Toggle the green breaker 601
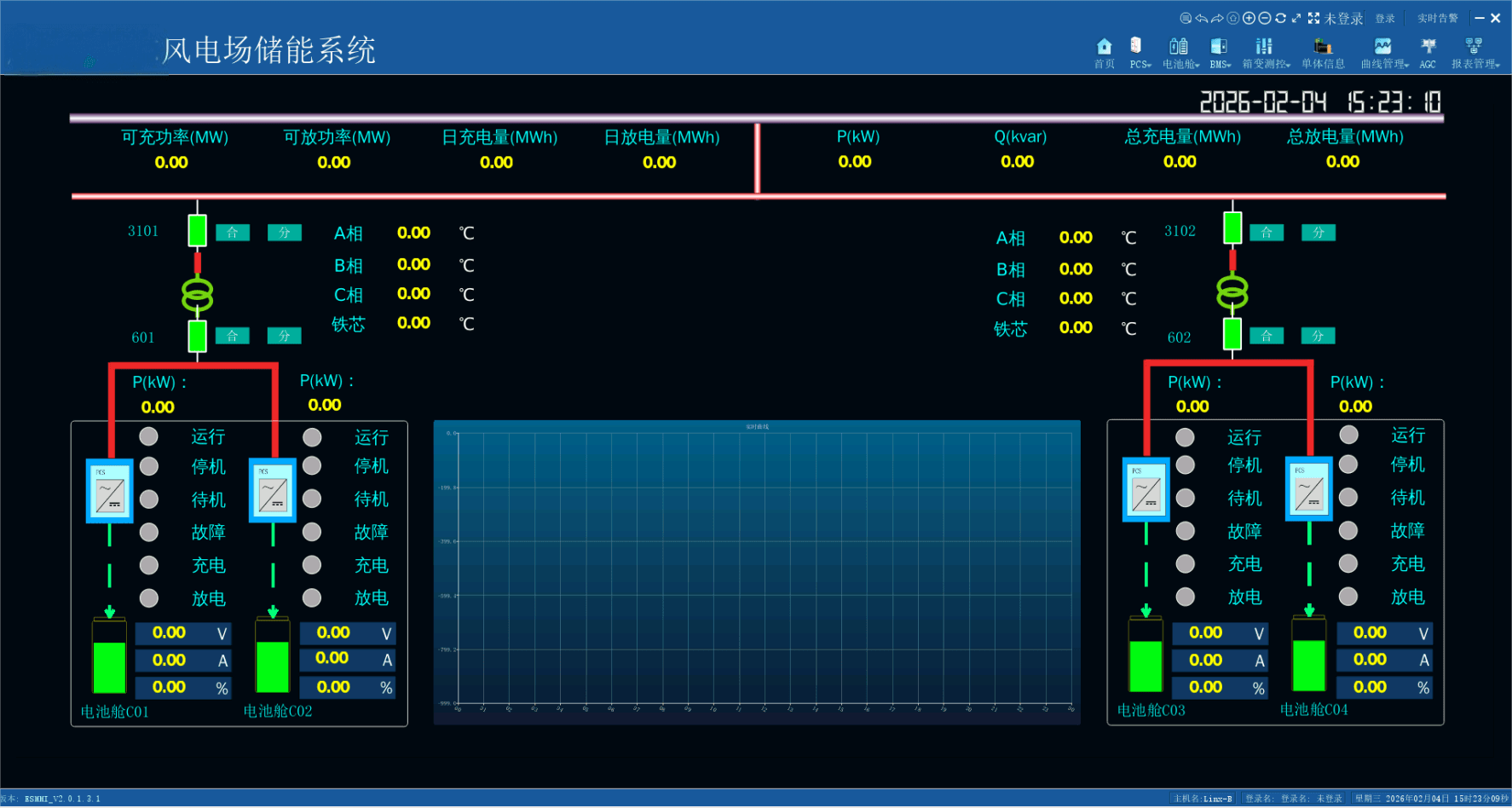 coord(197,335)
